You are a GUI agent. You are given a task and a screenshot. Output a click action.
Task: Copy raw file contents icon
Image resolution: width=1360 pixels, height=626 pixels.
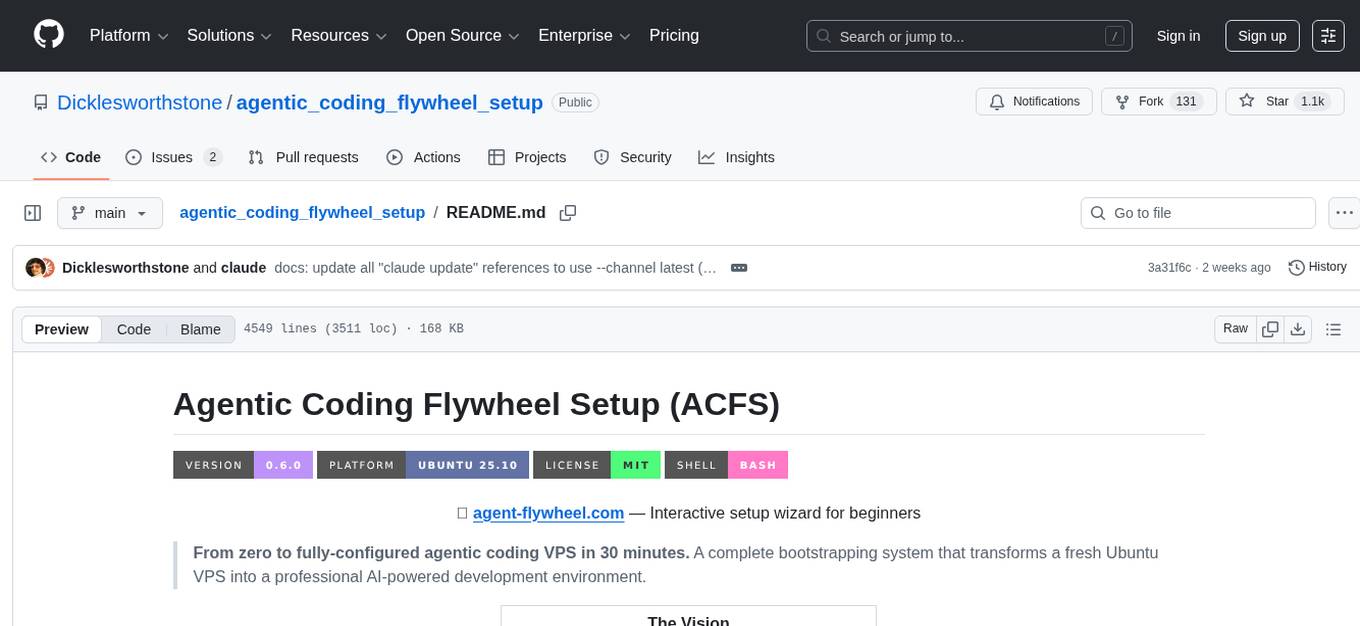pos(1270,328)
